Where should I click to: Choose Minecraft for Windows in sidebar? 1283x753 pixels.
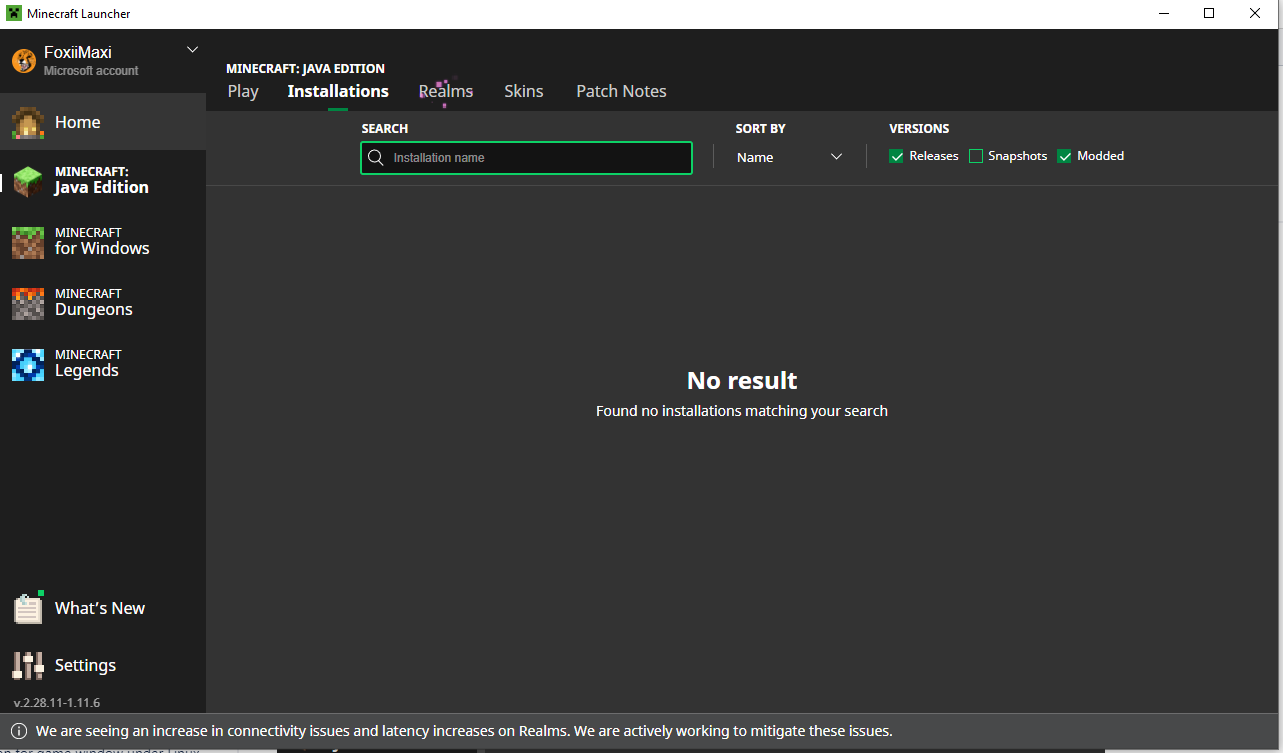[102, 242]
